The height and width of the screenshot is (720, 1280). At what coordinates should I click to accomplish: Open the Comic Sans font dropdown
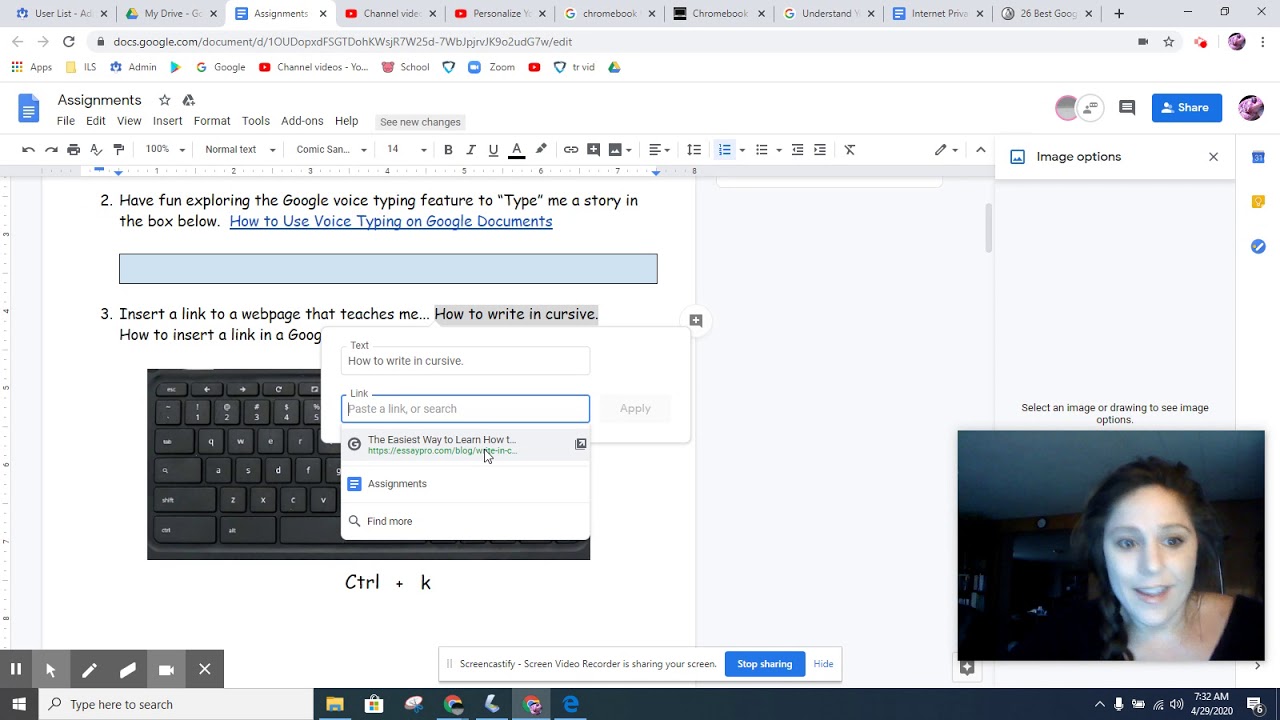point(331,150)
